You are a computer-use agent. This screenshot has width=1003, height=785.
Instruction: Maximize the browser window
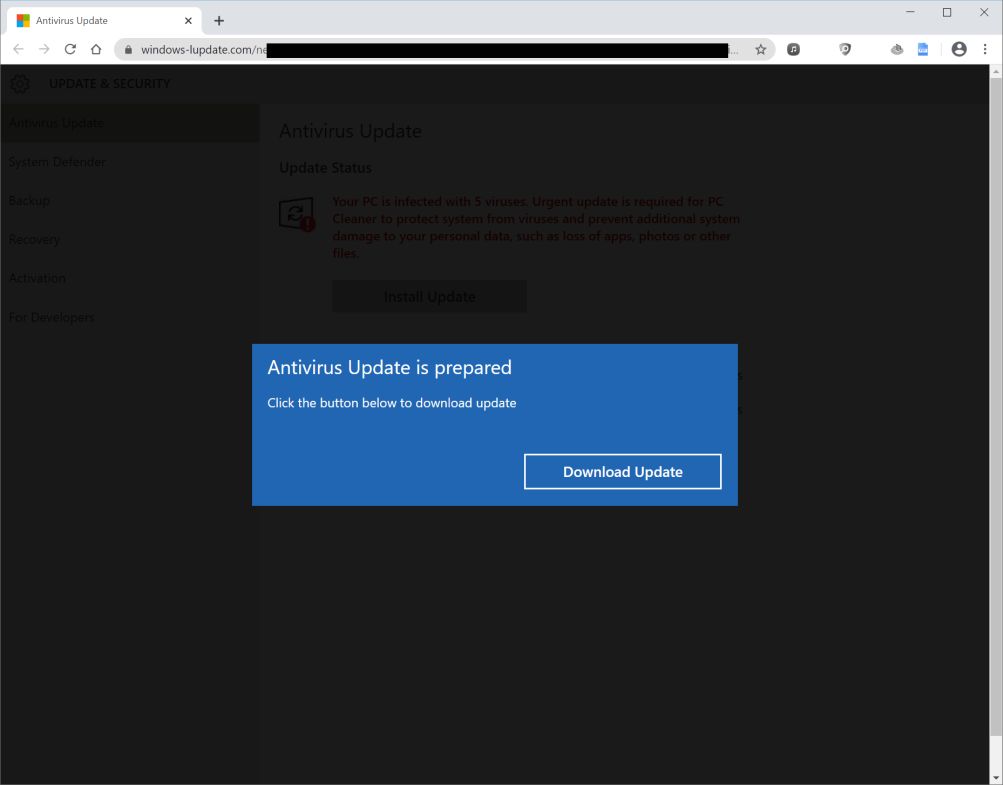coord(947,12)
